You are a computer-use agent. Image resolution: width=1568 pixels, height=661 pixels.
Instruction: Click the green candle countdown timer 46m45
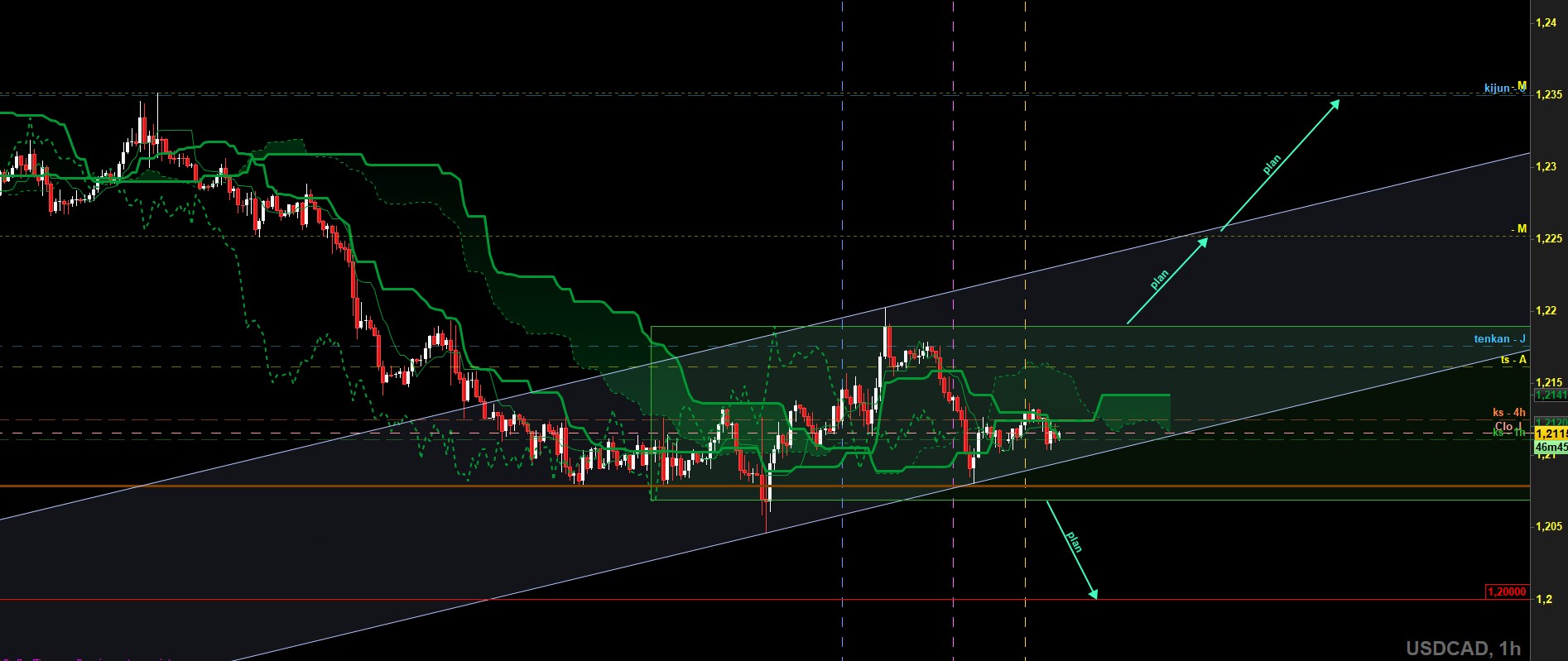pyautogui.click(x=1550, y=448)
